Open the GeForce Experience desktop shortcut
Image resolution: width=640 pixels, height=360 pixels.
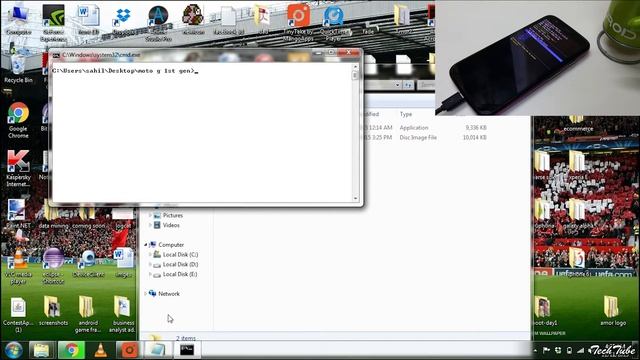[53, 22]
